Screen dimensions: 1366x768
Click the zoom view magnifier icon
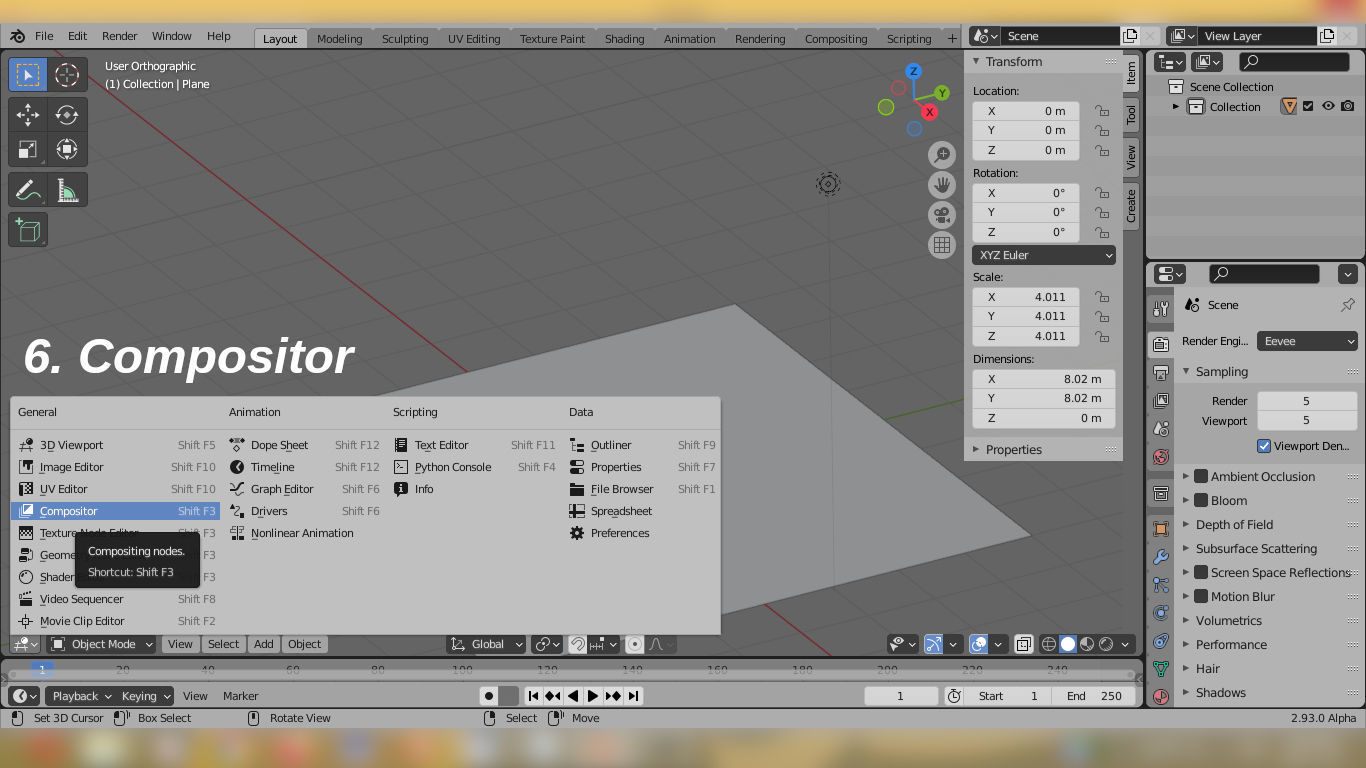(x=942, y=154)
